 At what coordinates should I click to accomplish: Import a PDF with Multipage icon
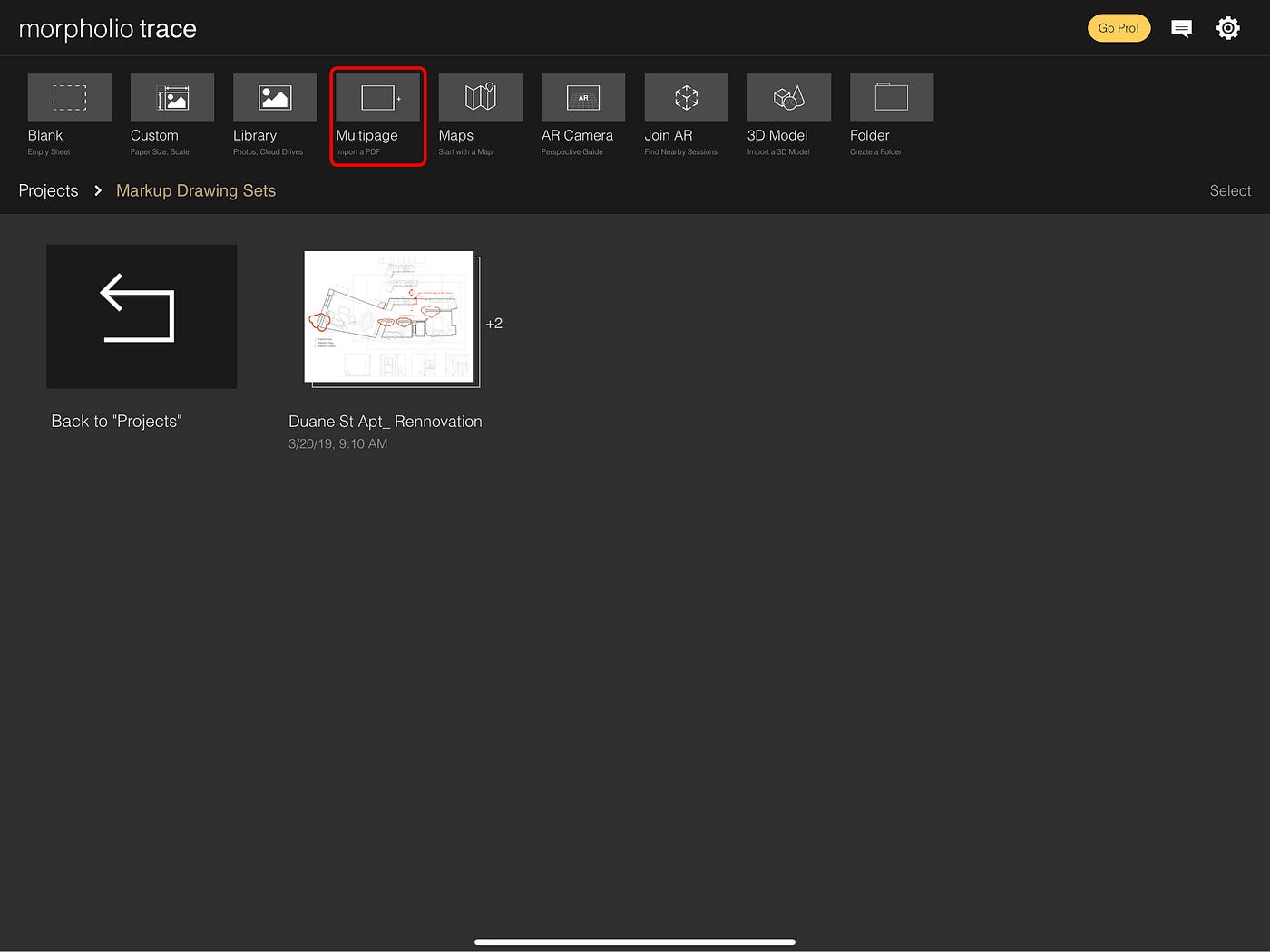378,98
